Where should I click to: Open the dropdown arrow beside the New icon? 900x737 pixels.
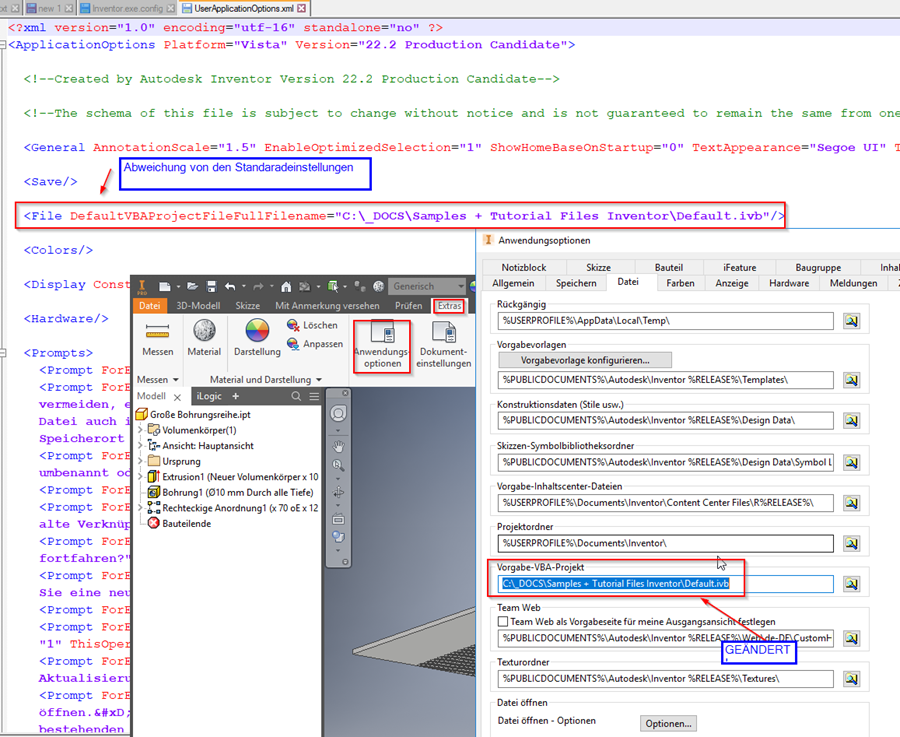[179, 286]
